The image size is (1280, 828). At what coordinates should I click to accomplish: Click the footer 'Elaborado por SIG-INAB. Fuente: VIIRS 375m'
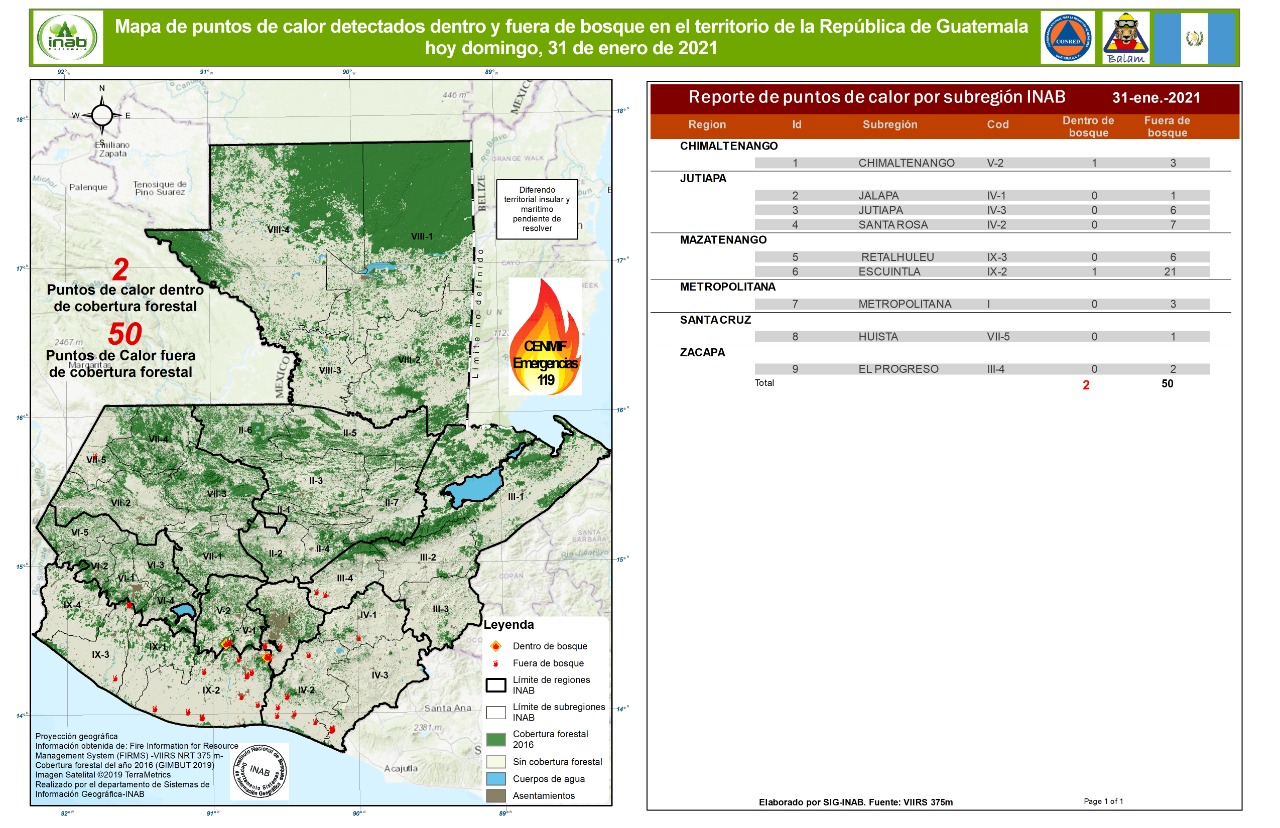(x=857, y=803)
